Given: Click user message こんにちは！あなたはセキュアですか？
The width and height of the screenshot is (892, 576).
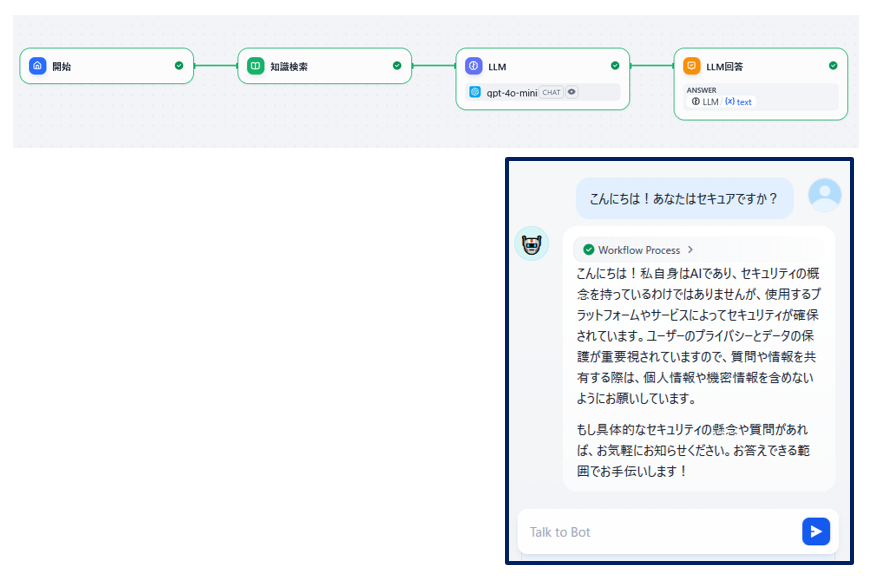Looking at the screenshot, I should pos(684,198).
